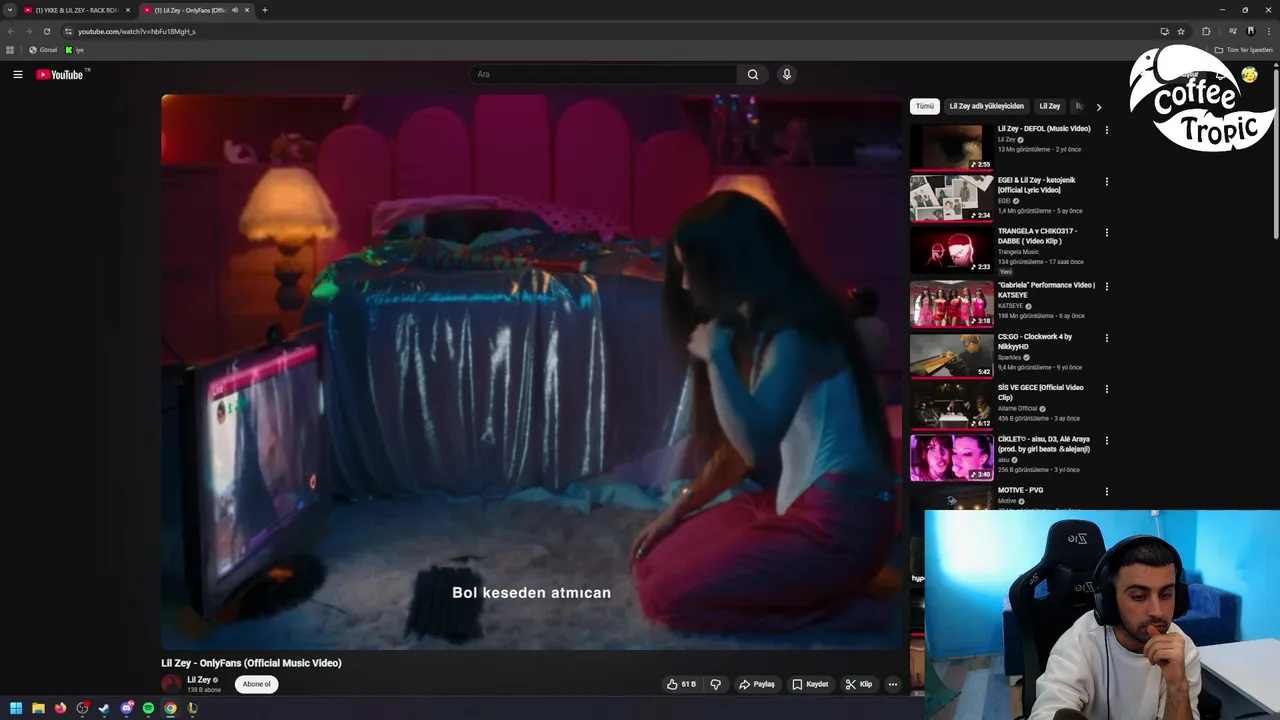Open DEFOL (Music Video) thumbnail
The image size is (1280, 720).
pos(951,147)
